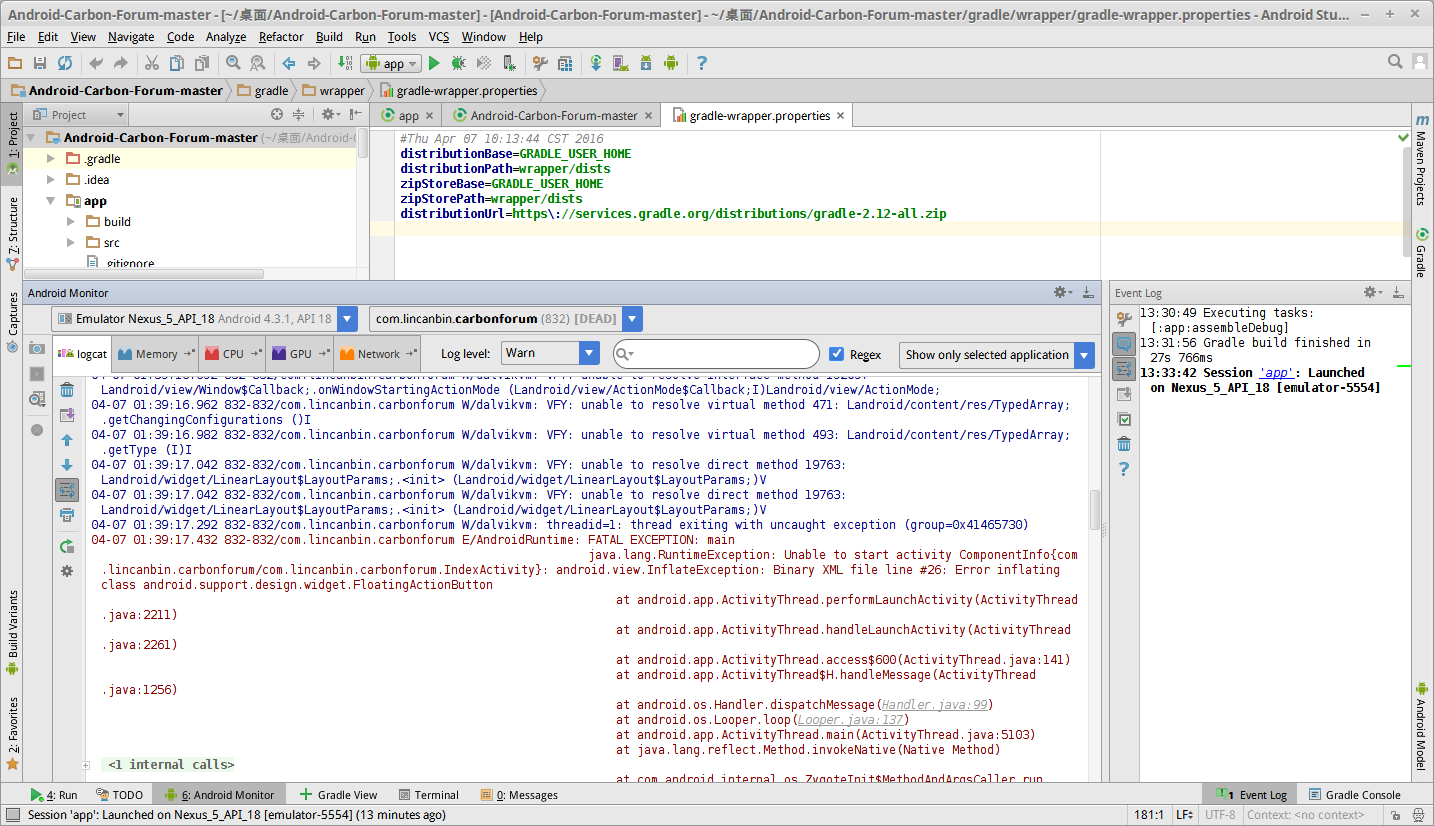
Task: Click the logcat search filter field
Action: (x=716, y=354)
